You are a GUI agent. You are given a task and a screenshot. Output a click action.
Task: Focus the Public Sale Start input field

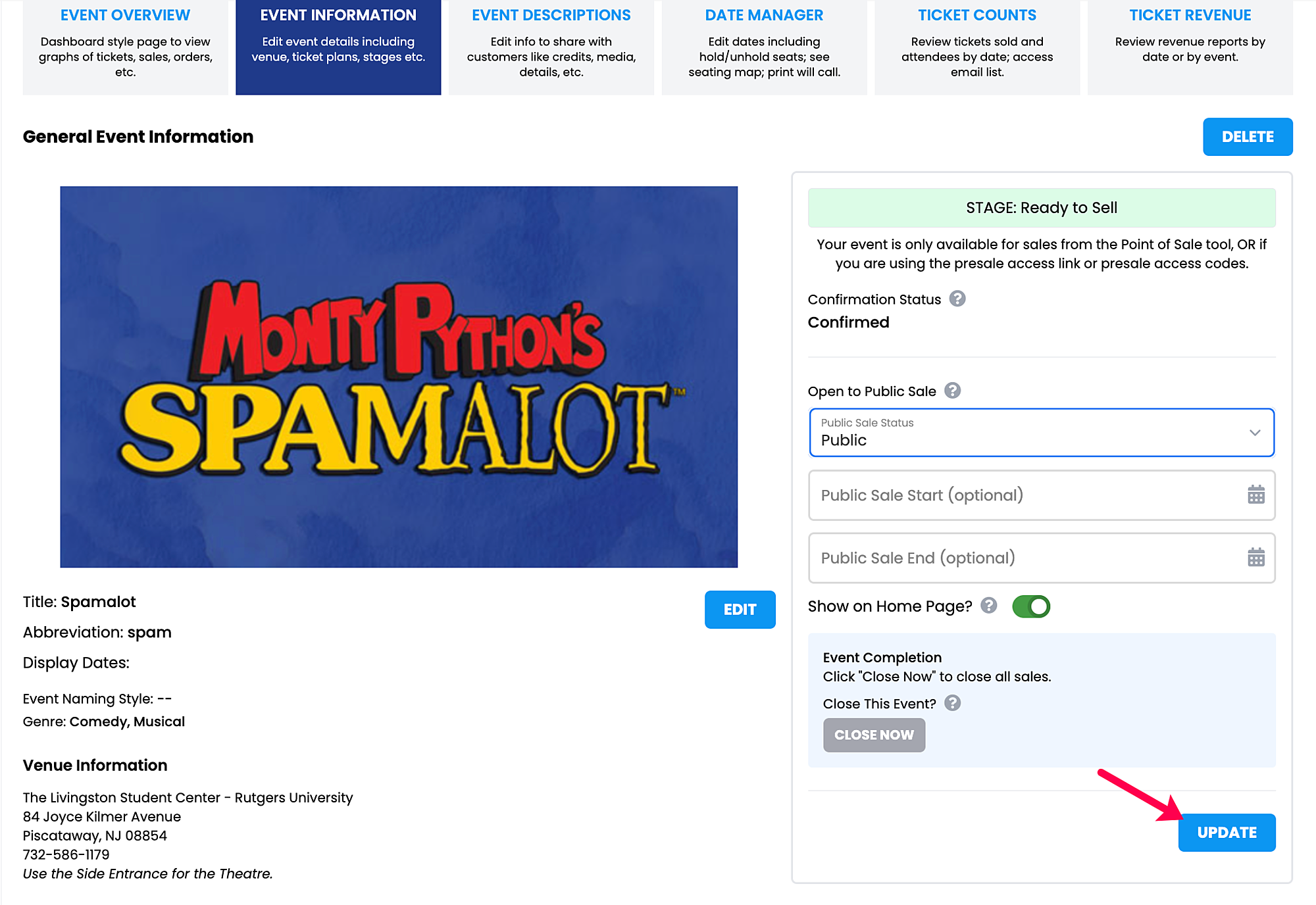pyautogui.click(x=1042, y=495)
